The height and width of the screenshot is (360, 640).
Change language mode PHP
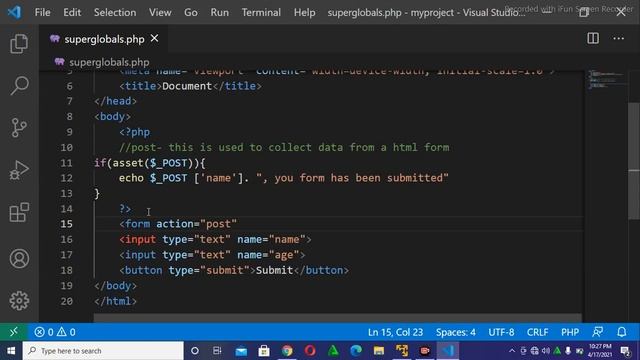tap(570, 332)
